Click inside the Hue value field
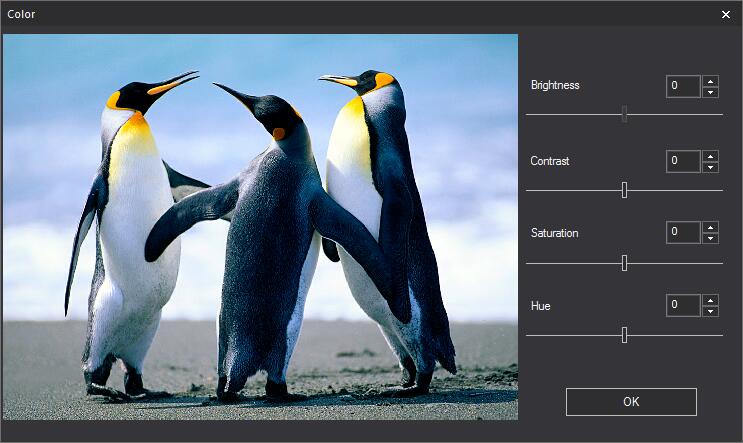 tap(683, 304)
